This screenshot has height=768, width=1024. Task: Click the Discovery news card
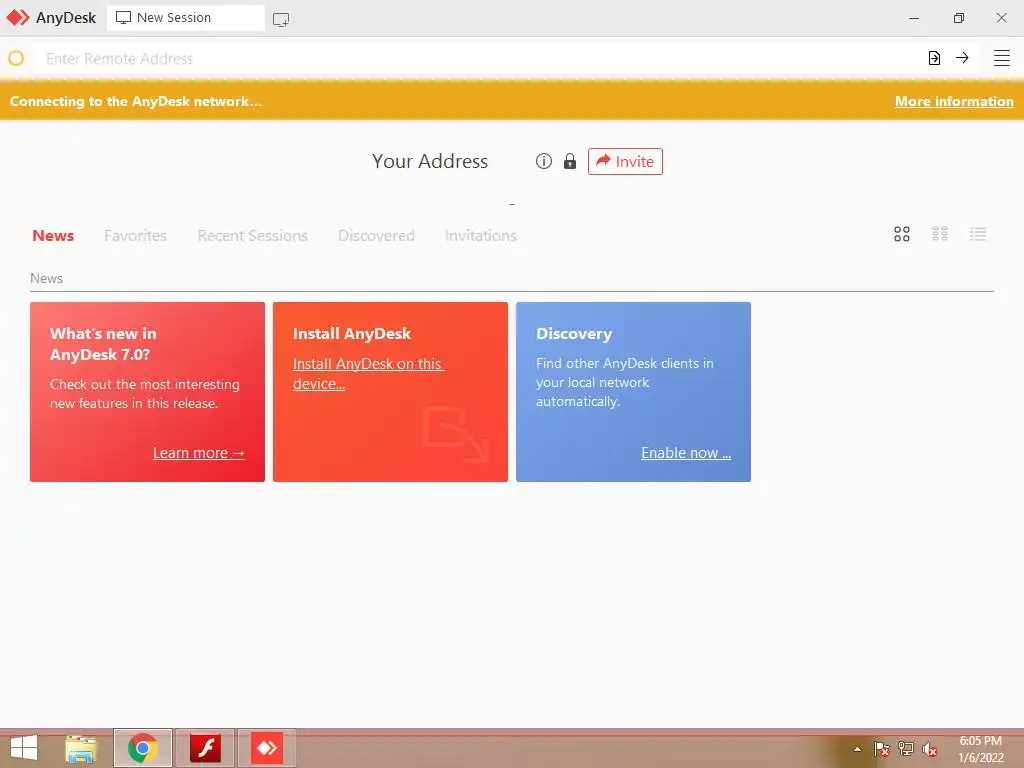click(x=633, y=392)
